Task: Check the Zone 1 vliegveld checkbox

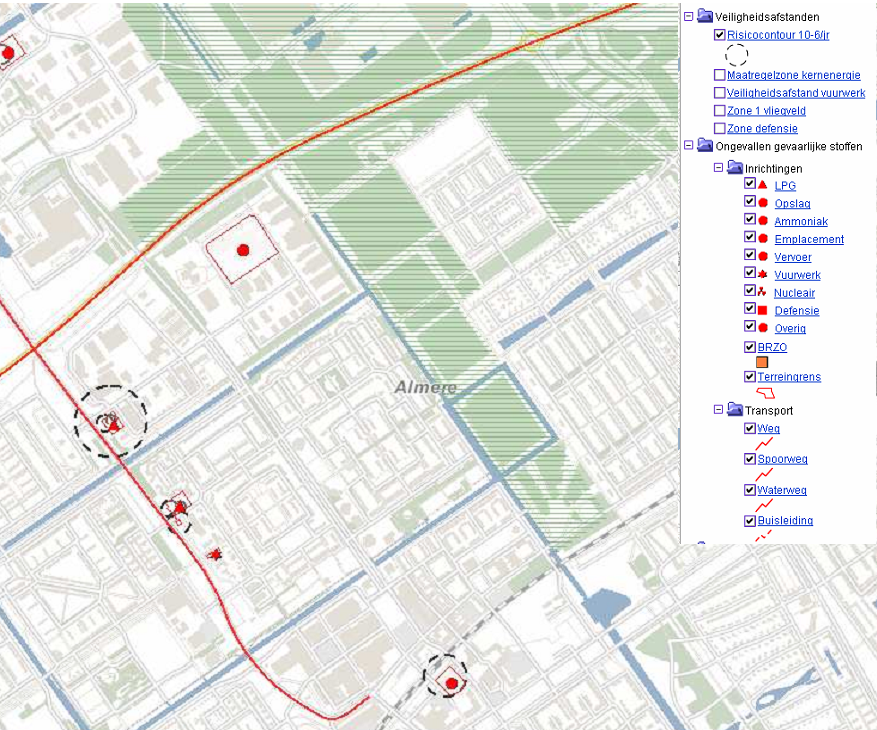Action: 720,110
